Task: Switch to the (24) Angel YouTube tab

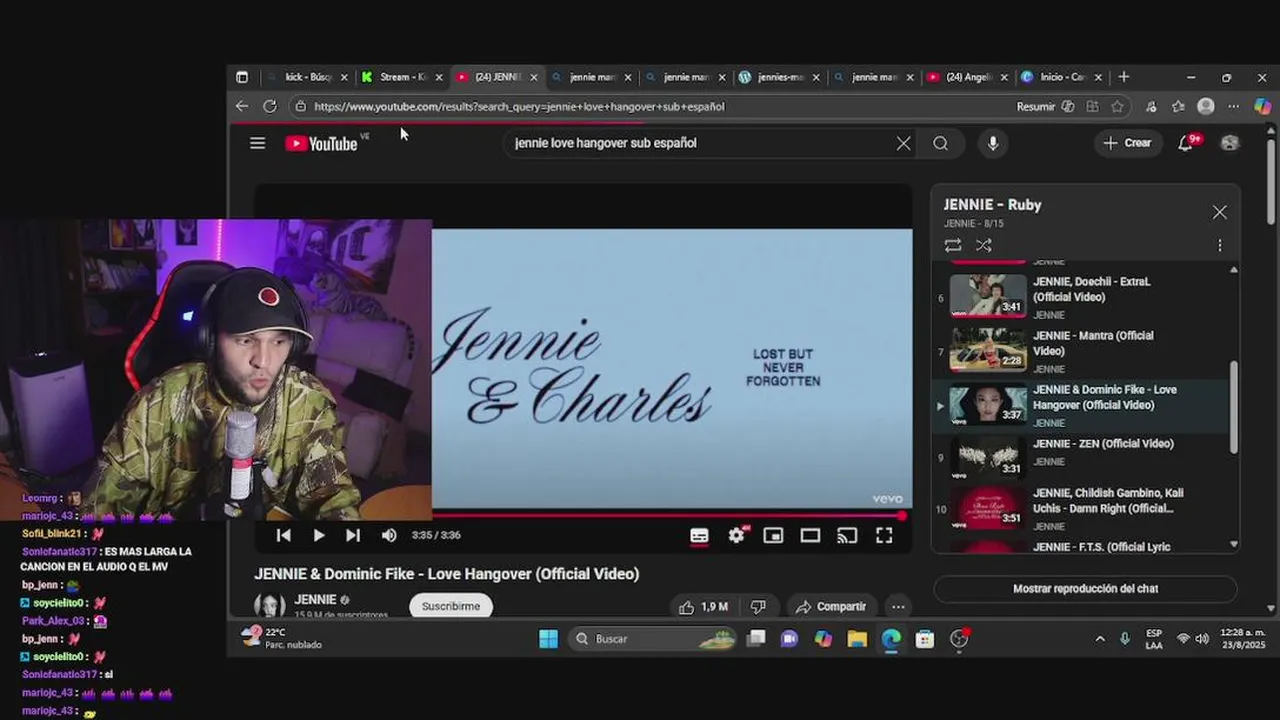Action: (967, 77)
